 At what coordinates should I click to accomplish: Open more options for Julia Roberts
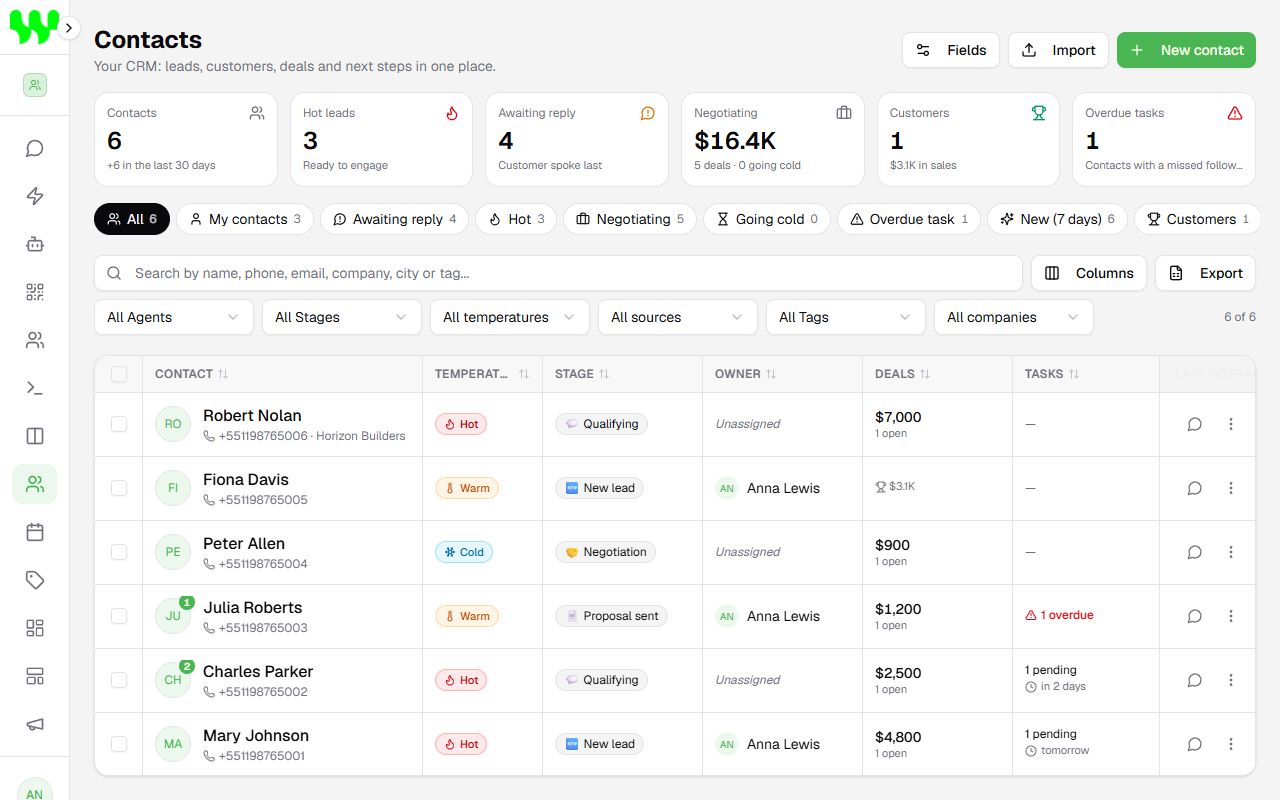(1231, 616)
